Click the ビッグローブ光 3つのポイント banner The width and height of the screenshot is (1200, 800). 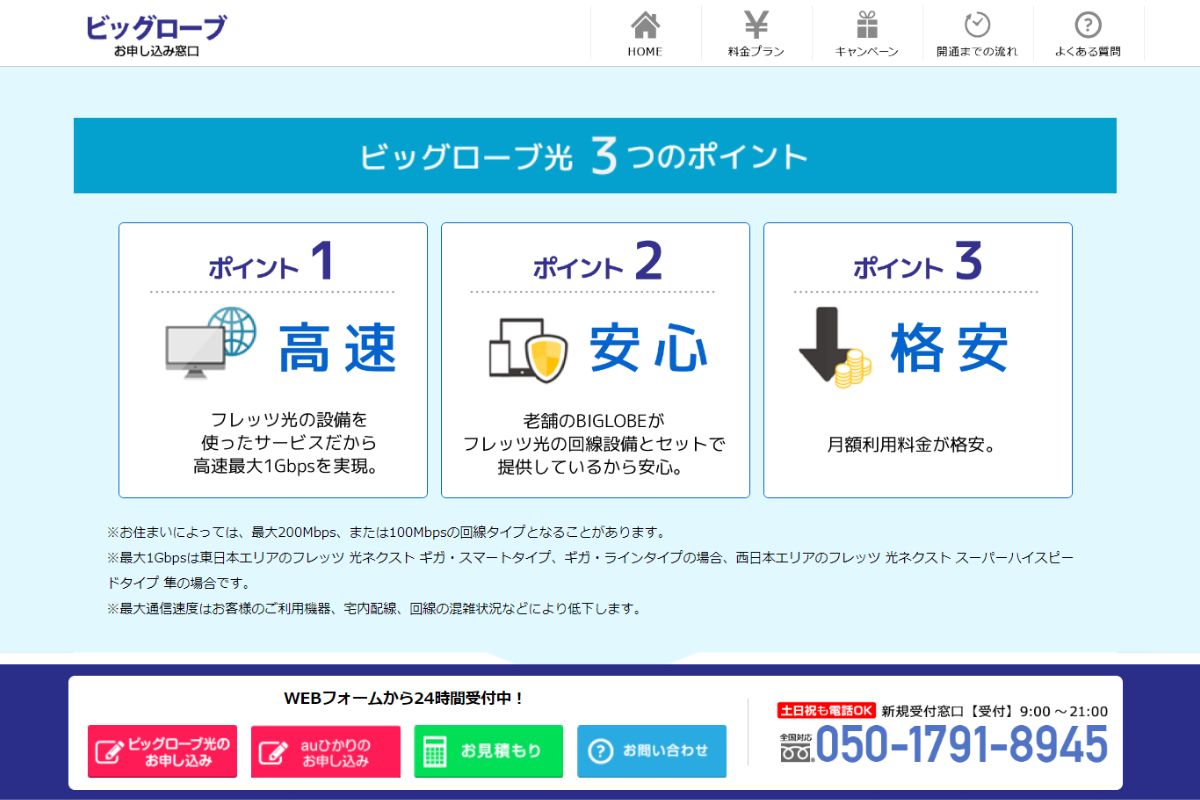(594, 156)
